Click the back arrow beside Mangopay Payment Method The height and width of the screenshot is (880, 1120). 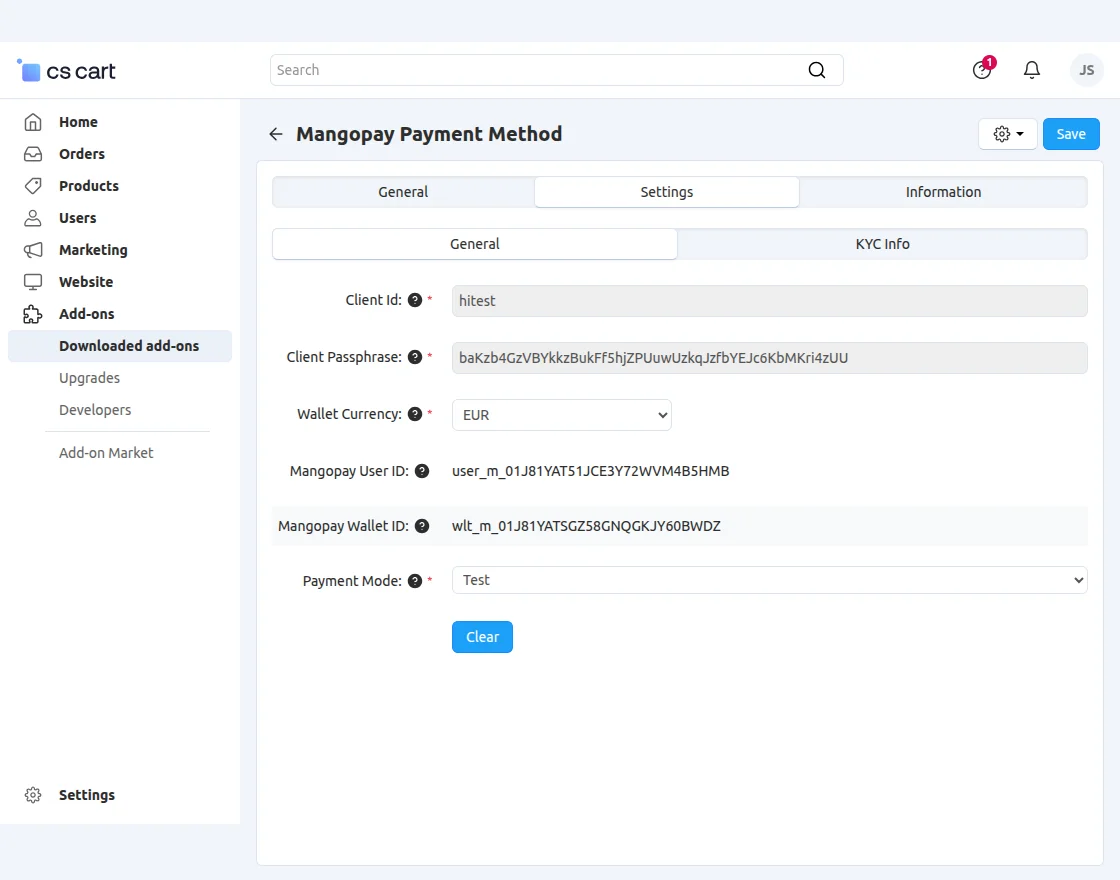276,134
